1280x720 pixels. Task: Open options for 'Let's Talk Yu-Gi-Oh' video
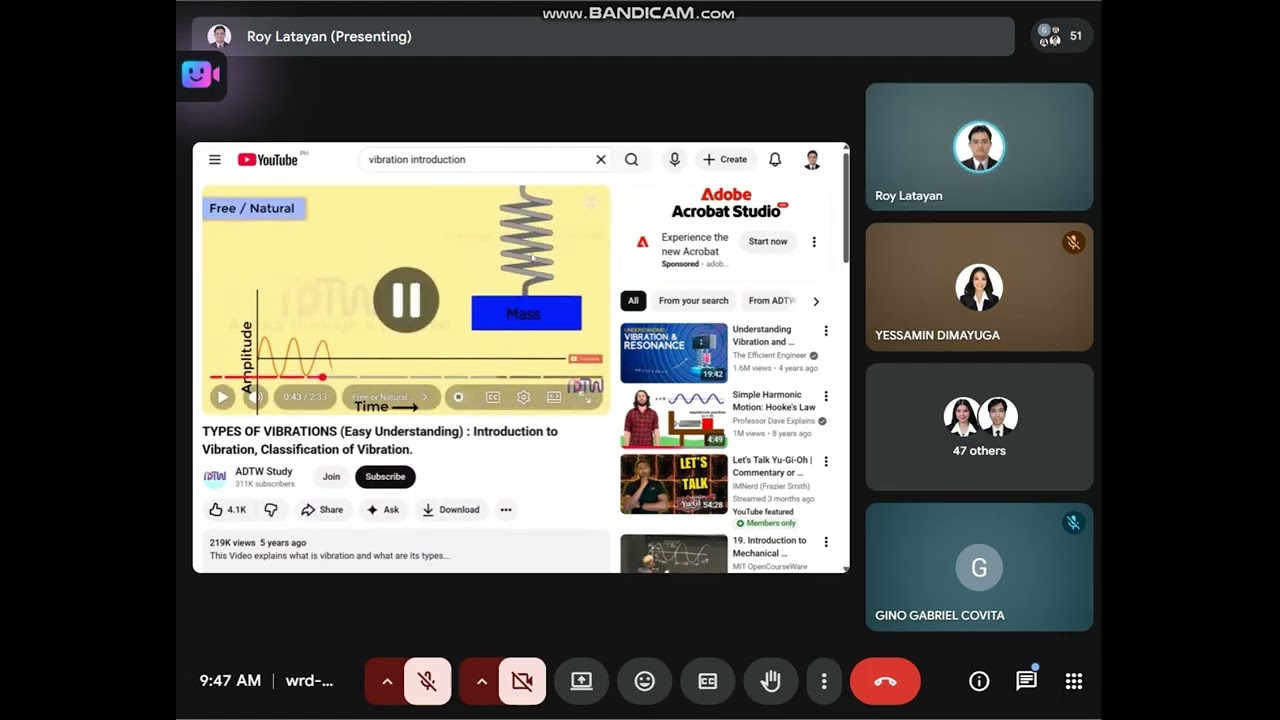pyautogui.click(x=826, y=462)
